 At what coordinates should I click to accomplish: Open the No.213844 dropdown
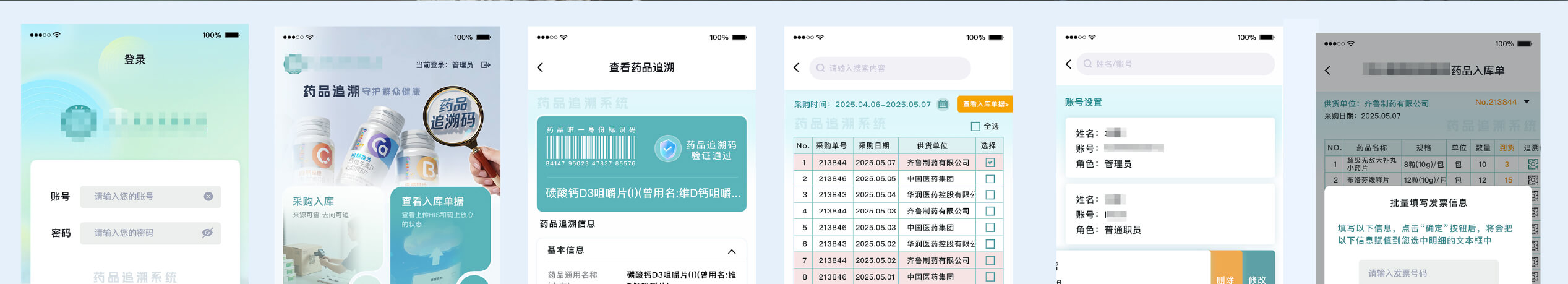1527,102
